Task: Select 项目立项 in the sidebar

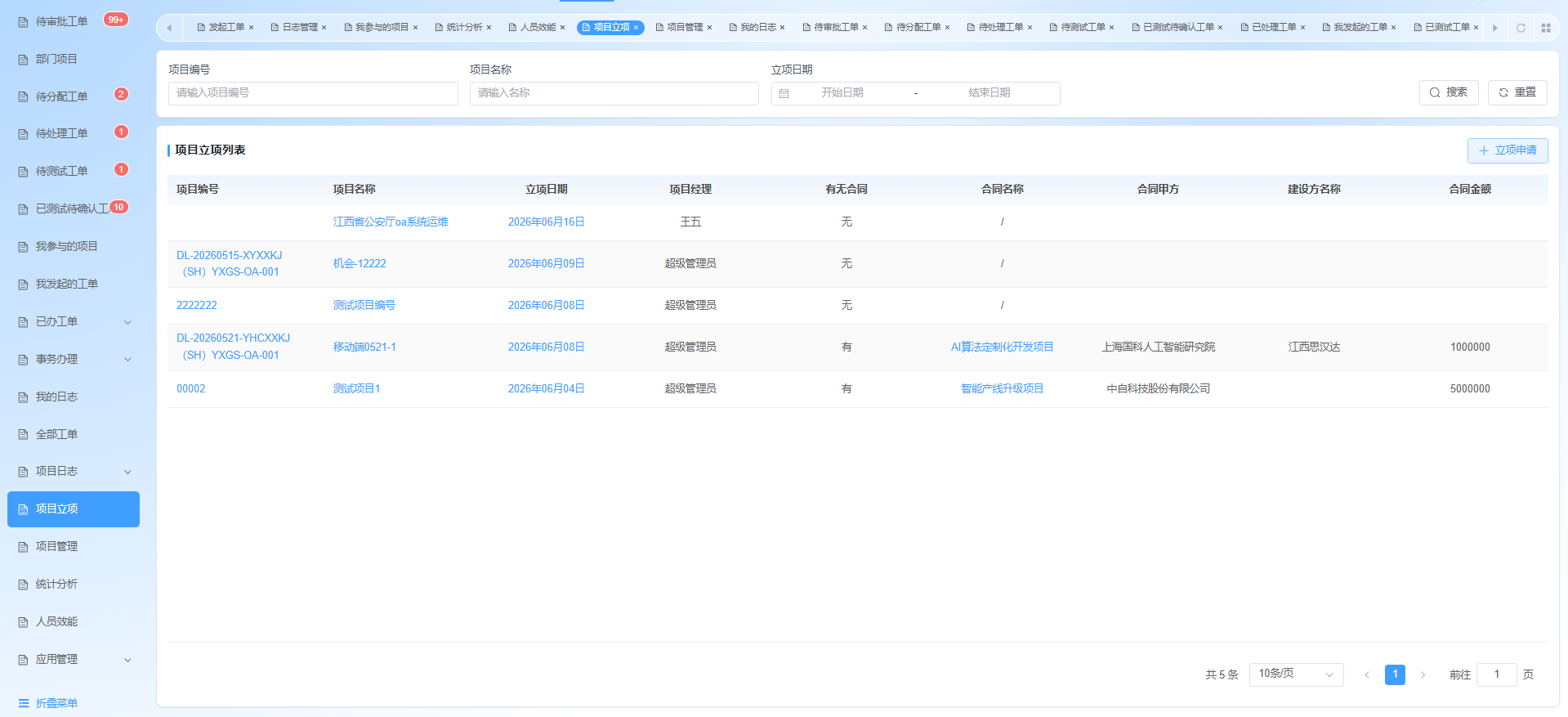Action: (74, 509)
